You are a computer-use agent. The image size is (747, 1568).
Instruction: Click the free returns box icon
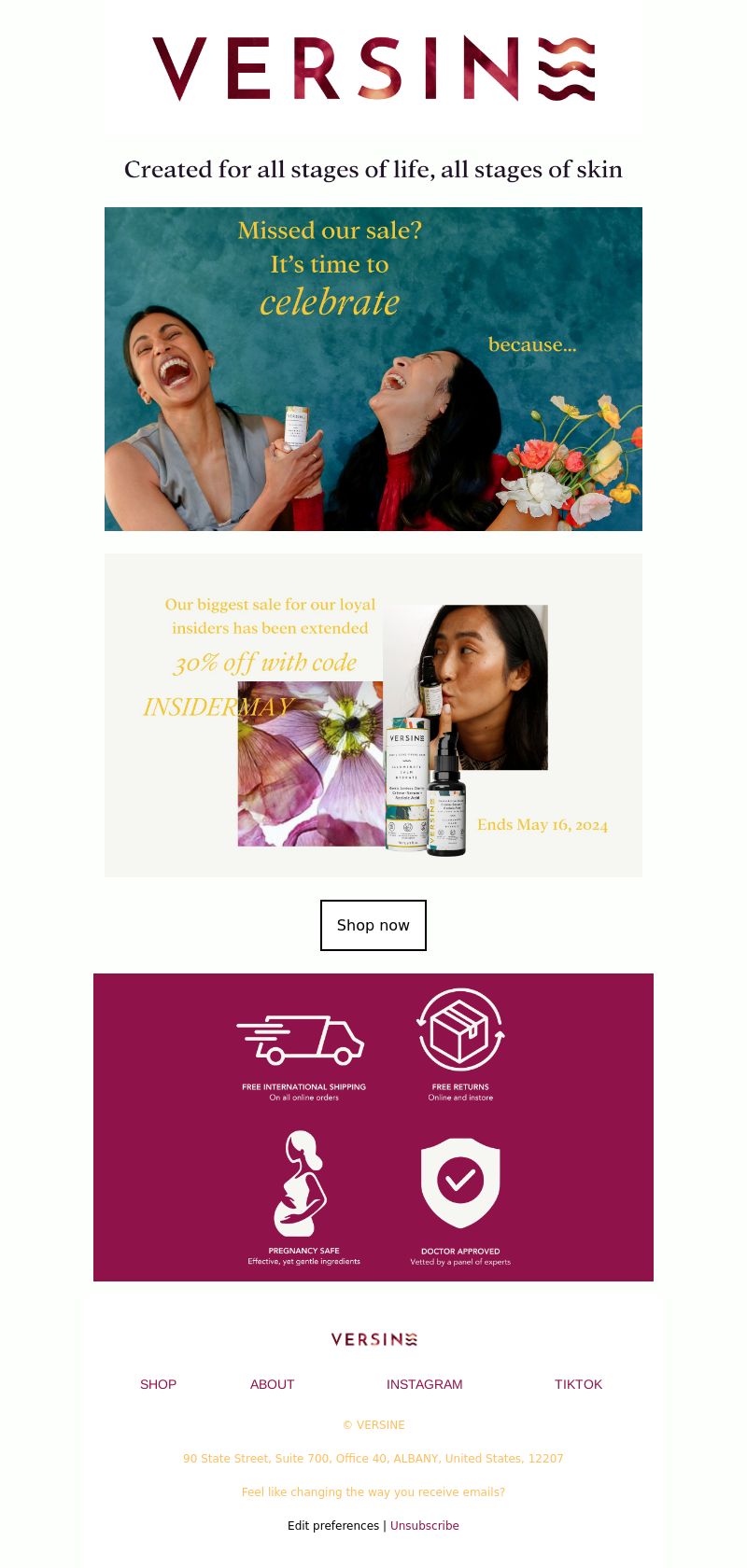pos(460,1030)
